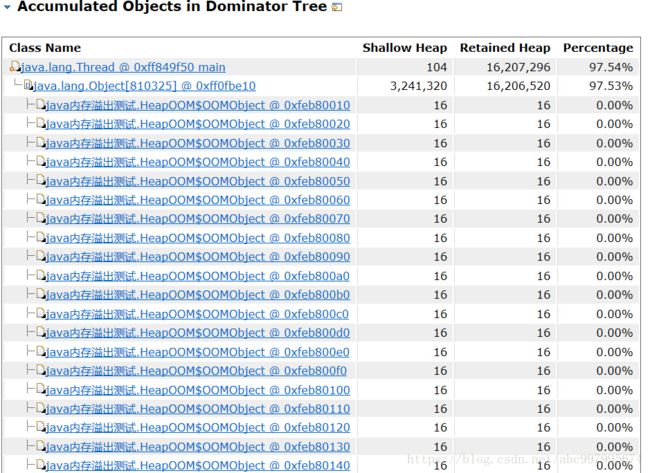Open OOMObject @ 0xfeb80040 link
Viewport: 650px width, 473px height.
coord(198,162)
